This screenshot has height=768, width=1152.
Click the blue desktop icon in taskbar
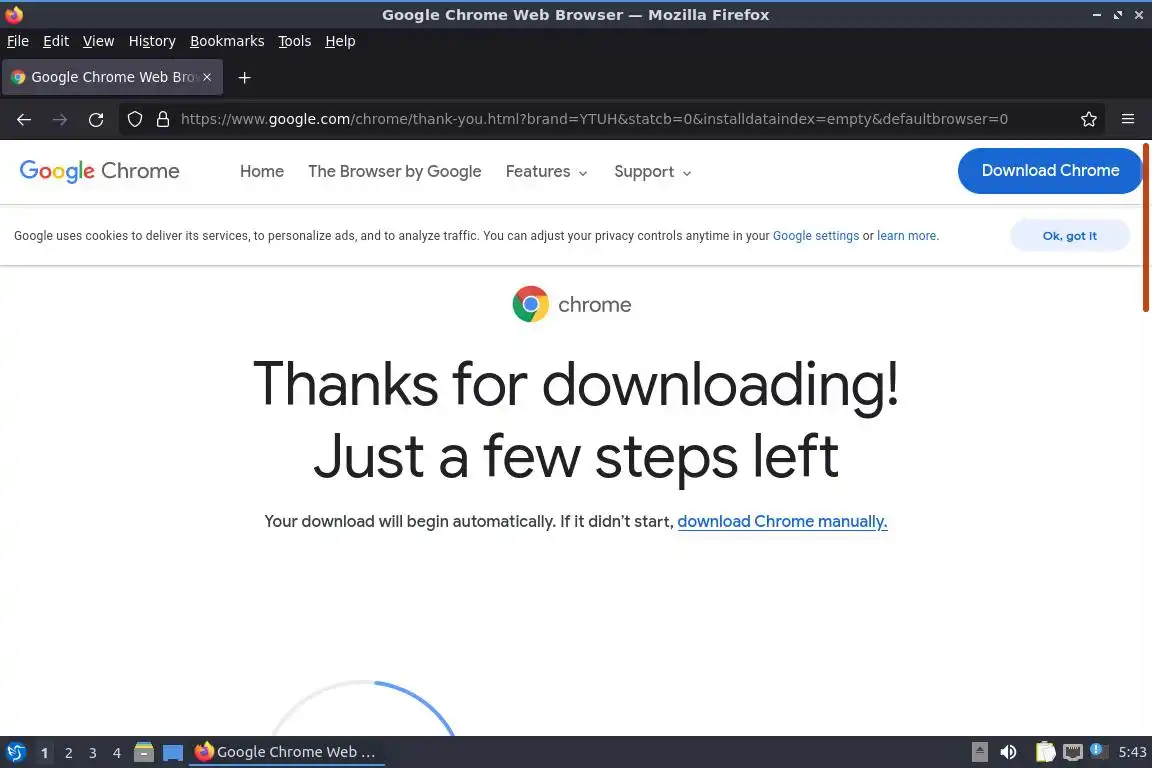click(x=173, y=753)
